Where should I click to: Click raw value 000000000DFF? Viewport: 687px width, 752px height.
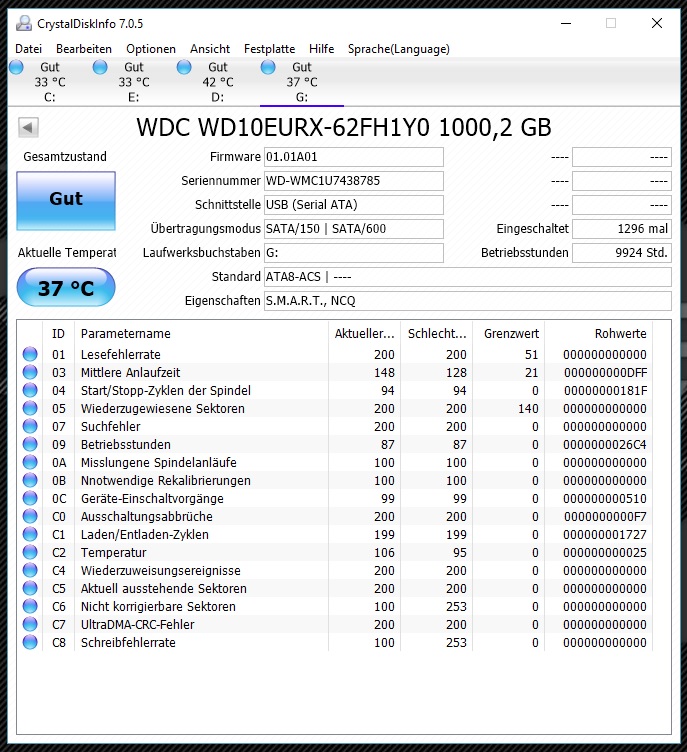605,373
